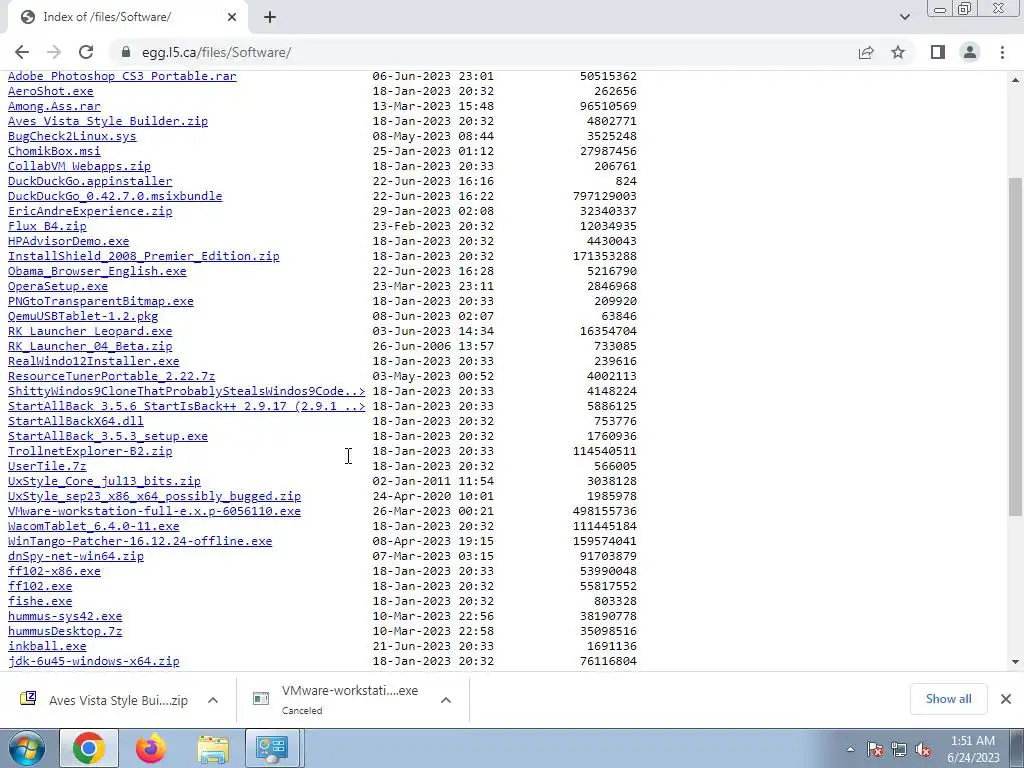The image size is (1024, 768).
Task: Open CollabVM_Webapps.zip link
Action: [79, 167]
